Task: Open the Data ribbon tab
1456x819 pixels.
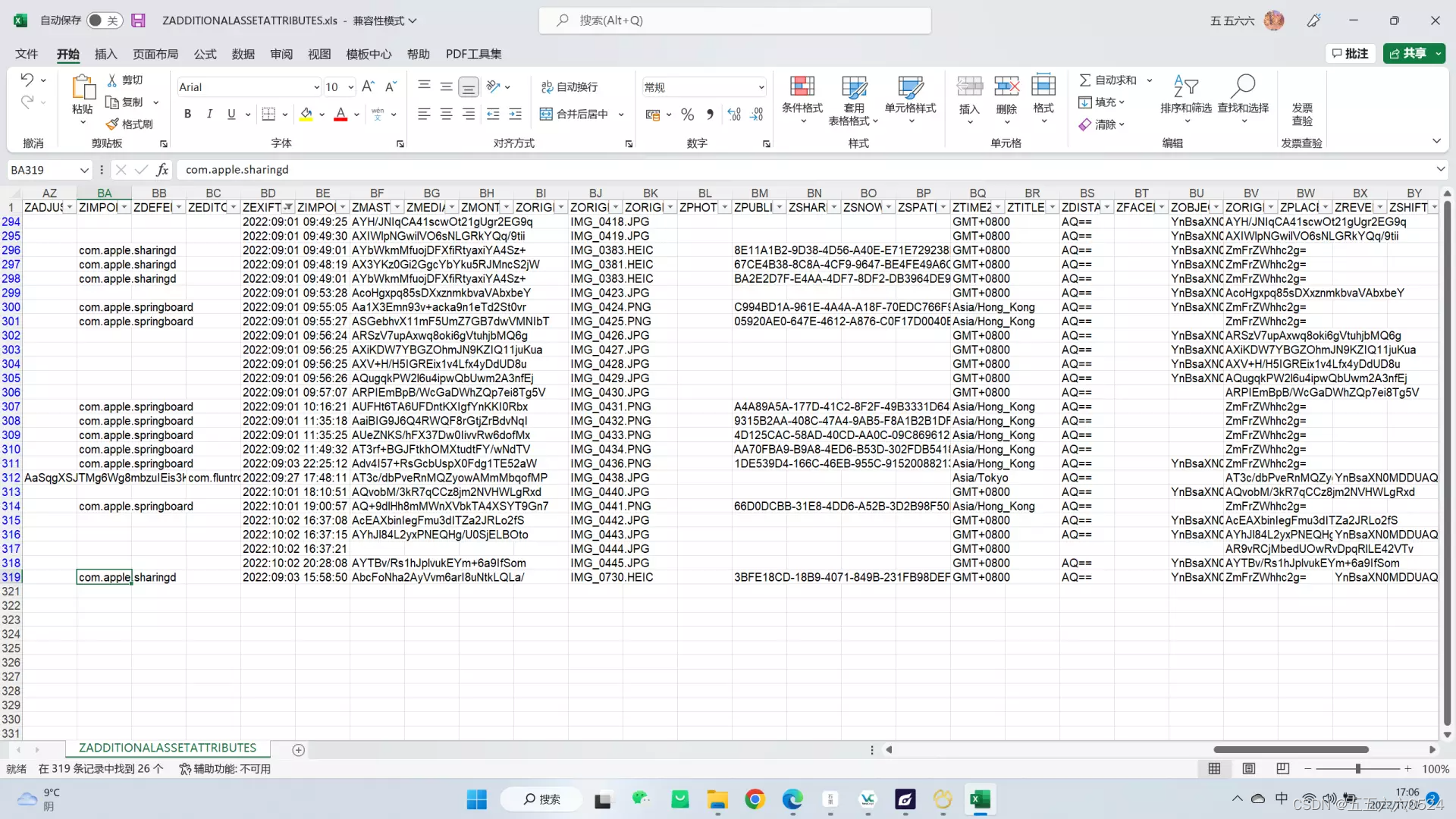Action: coord(243,54)
